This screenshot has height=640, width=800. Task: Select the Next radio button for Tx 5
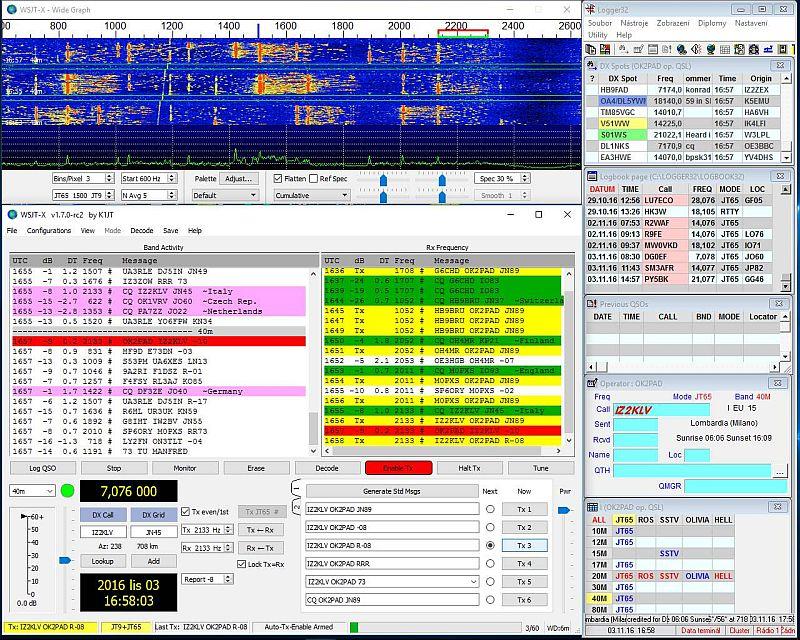tap(490, 581)
